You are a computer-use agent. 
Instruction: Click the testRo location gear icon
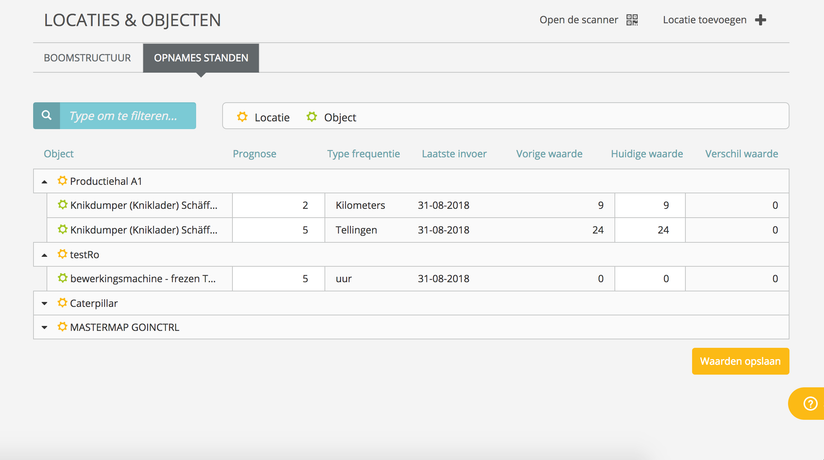click(63, 255)
